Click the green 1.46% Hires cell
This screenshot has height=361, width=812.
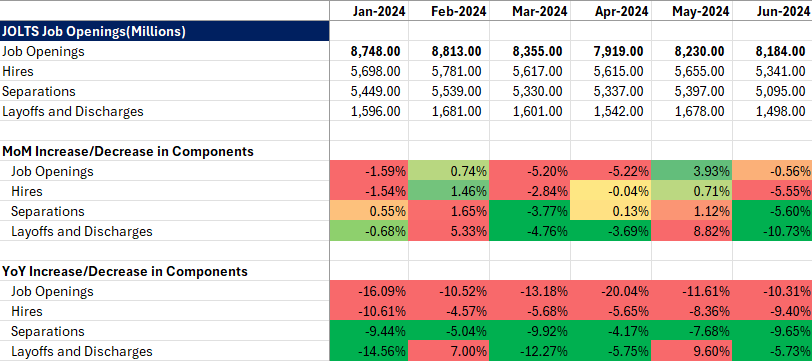tap(449, 191)
